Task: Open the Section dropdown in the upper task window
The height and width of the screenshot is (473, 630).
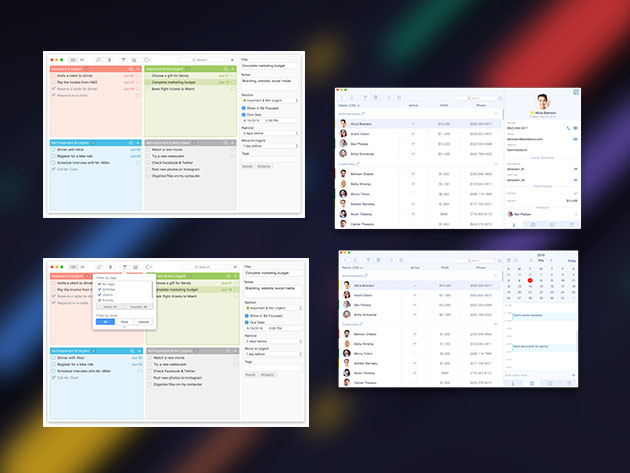Action: pyautogui.click(x=270, y=100)
